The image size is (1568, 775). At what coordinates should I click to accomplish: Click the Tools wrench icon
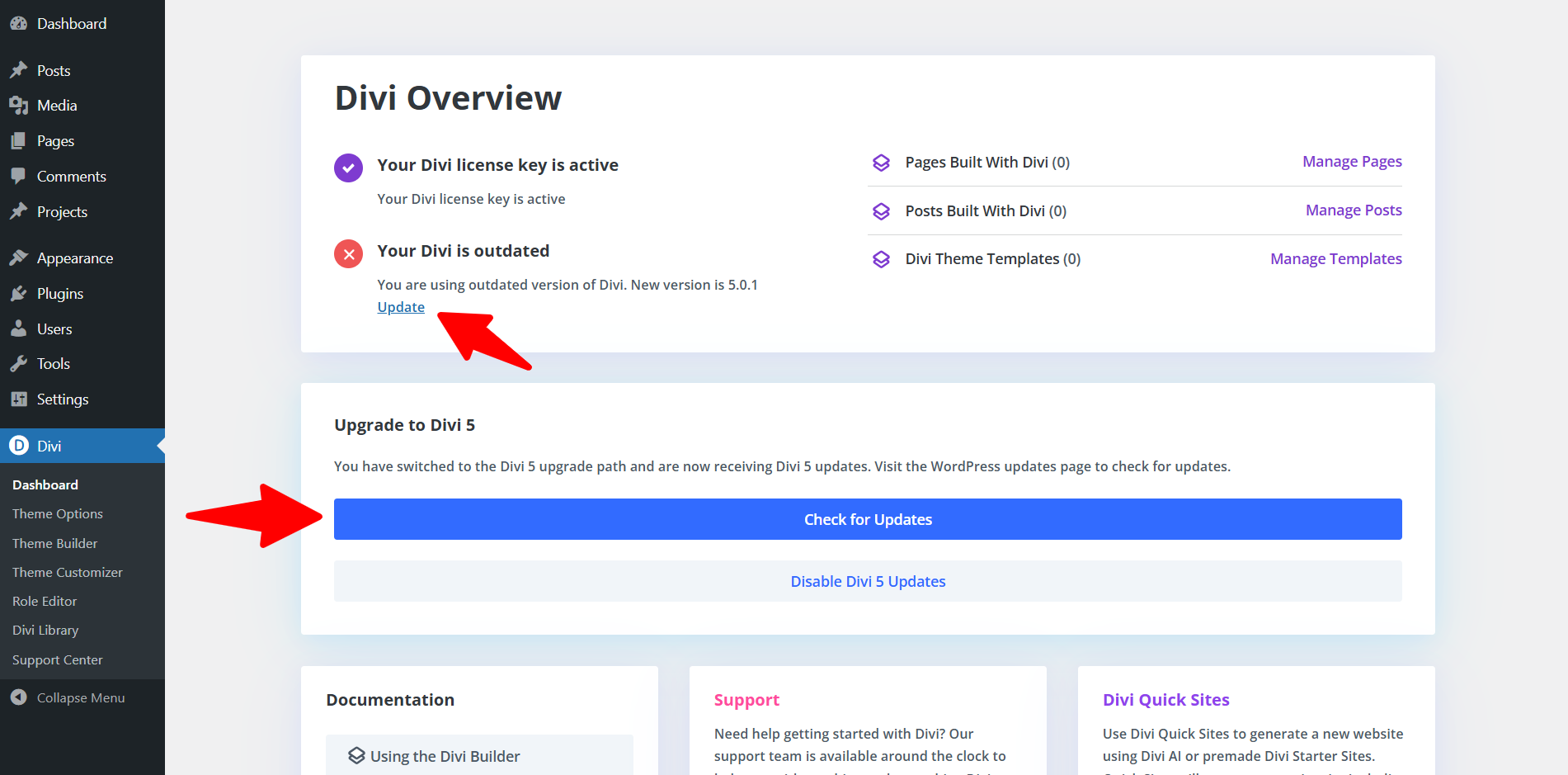[x=18, y=364]
